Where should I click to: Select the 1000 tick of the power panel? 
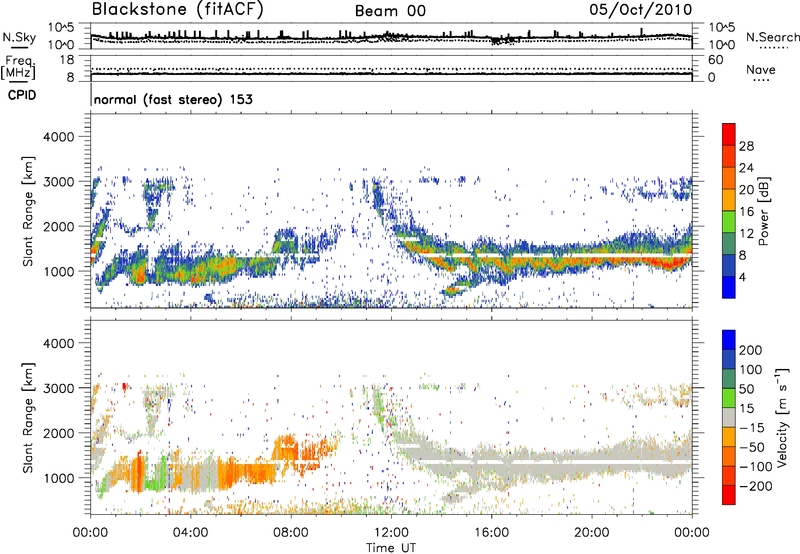pos(59,271)
